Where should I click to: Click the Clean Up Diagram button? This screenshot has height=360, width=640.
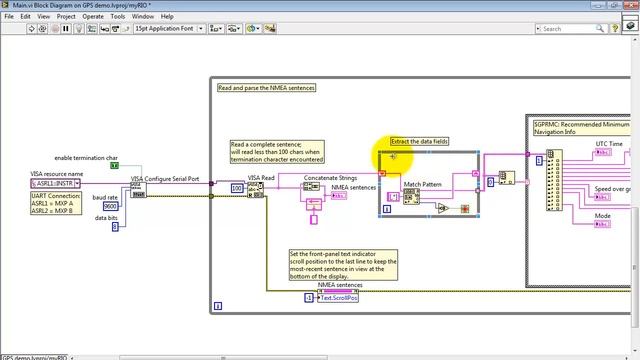click(270, 29)
